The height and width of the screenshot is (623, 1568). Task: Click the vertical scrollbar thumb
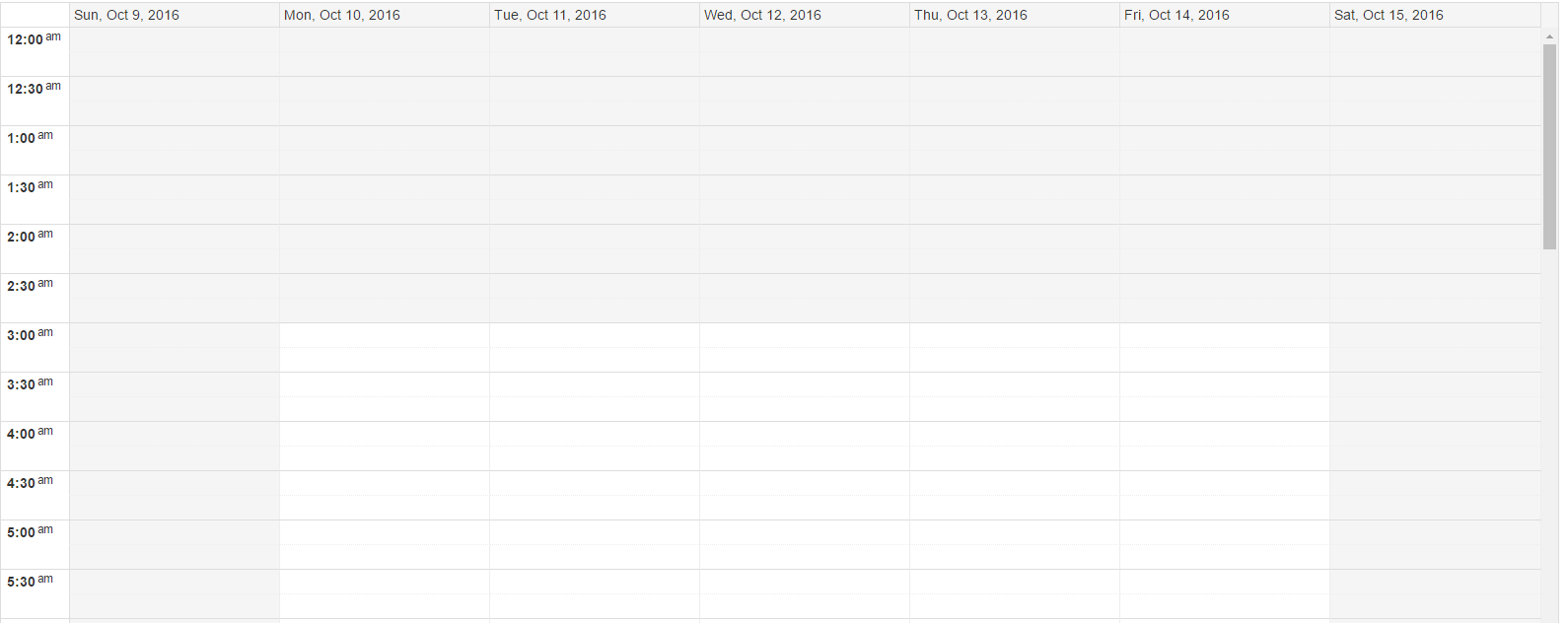point(1549,146)
